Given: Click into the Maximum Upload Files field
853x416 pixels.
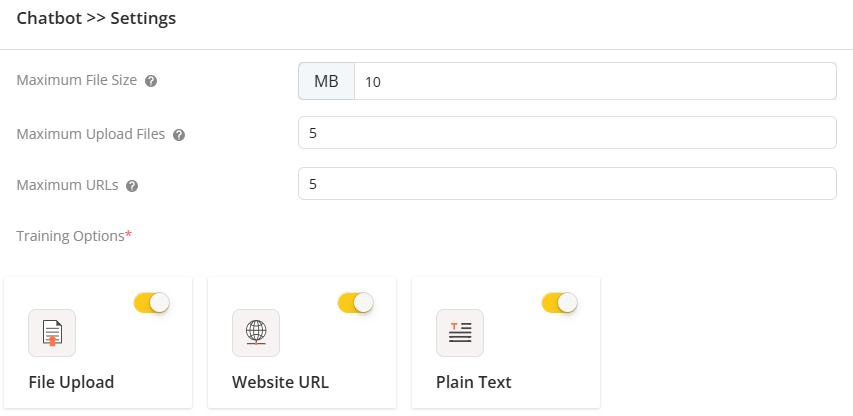Looking at the screenshot, I should 566,132.
